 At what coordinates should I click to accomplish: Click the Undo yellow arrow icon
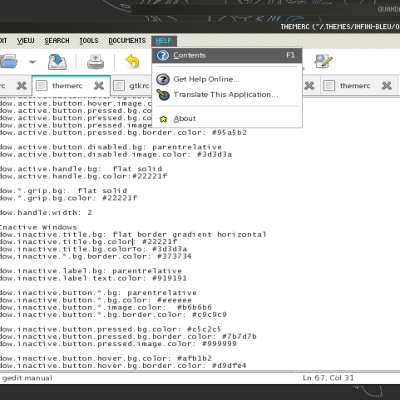[132, 62]
